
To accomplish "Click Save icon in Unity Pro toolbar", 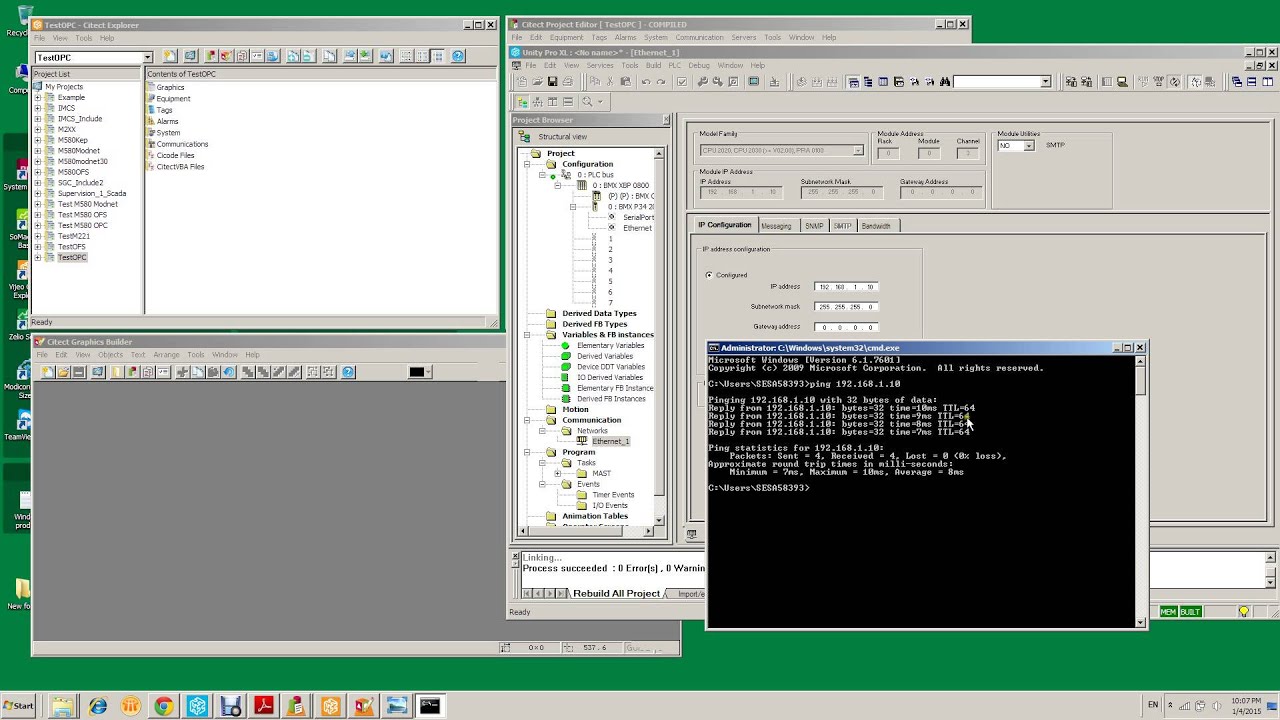I will pyautogui.click(x=552, y=82).
